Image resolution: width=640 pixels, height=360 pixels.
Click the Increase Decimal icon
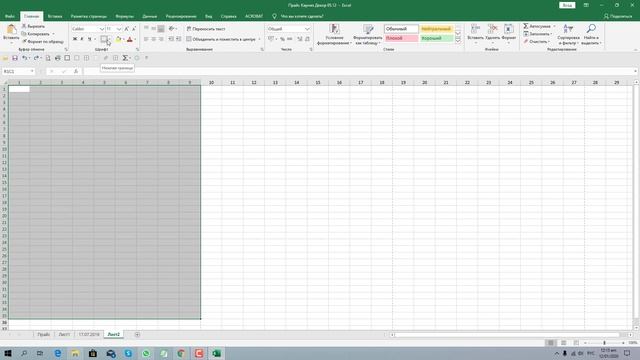(x=300, y=39)
